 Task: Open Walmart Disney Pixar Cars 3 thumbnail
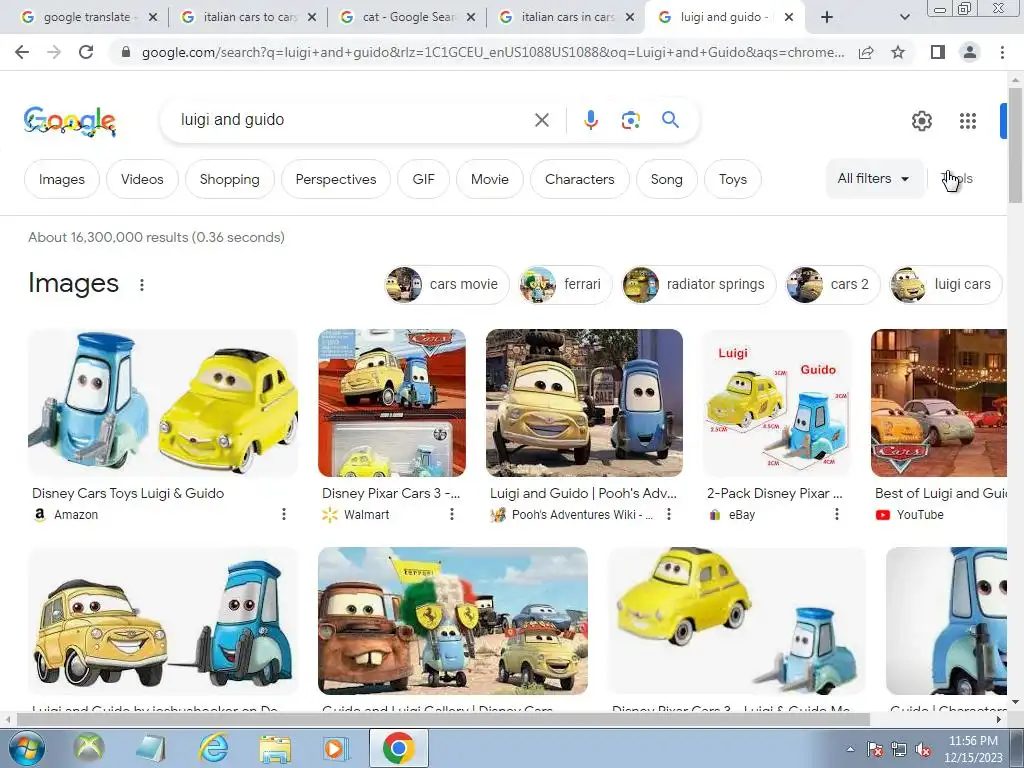(392, 403)
